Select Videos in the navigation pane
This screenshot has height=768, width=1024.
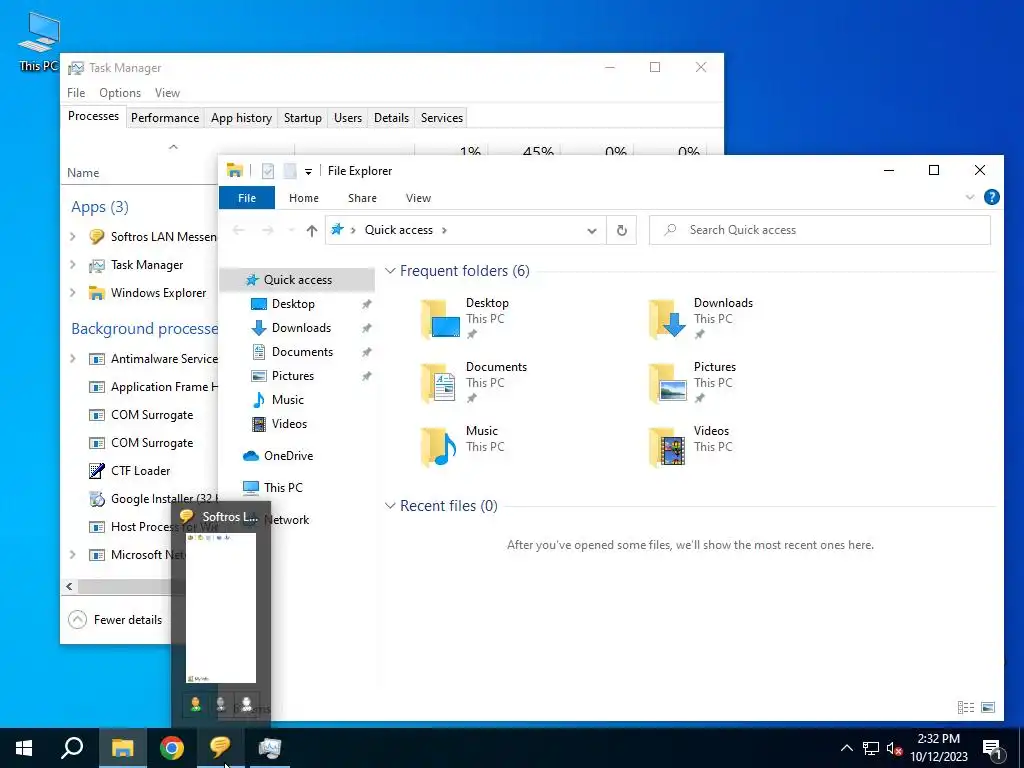289,424
